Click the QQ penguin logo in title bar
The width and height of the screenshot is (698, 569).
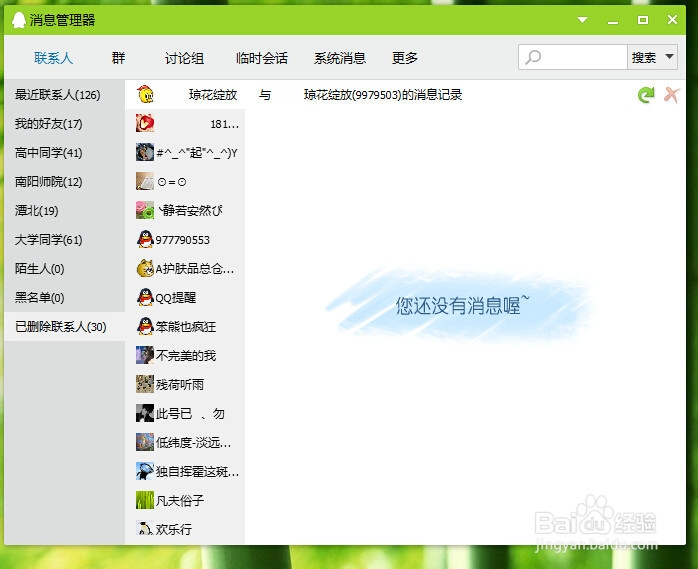(x=19, y=20)
